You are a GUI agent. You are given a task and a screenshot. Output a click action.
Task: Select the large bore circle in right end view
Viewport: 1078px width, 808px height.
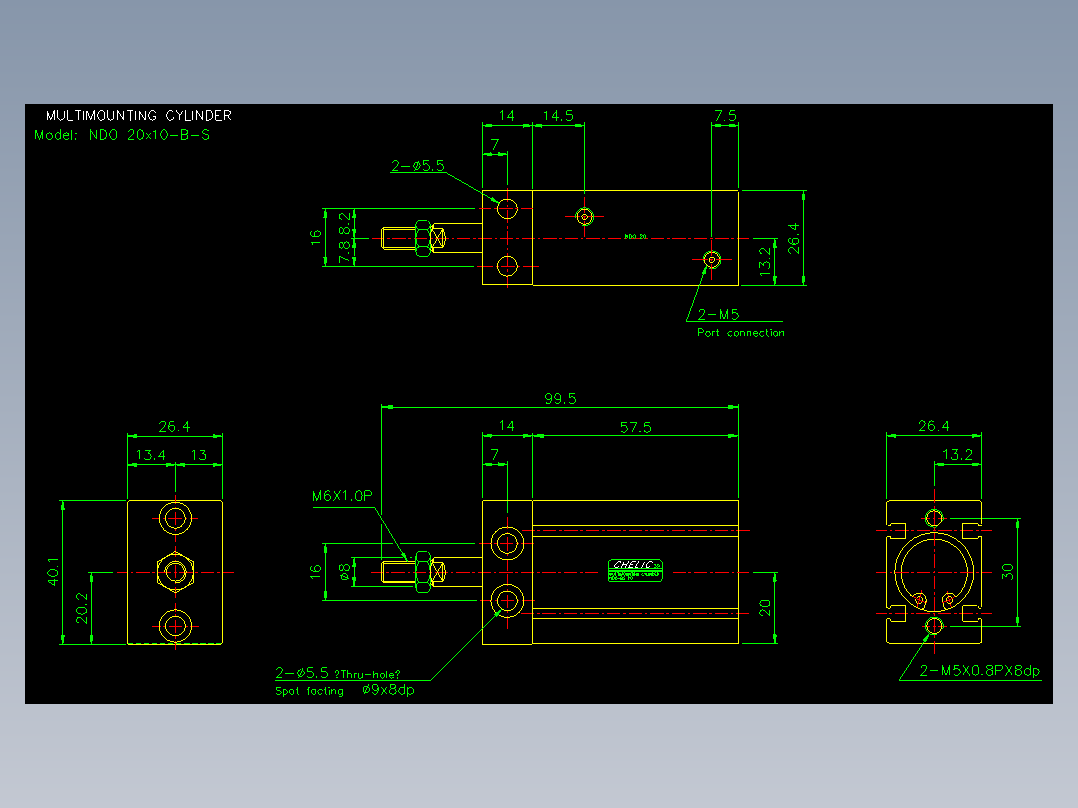[x=934, y=572]
